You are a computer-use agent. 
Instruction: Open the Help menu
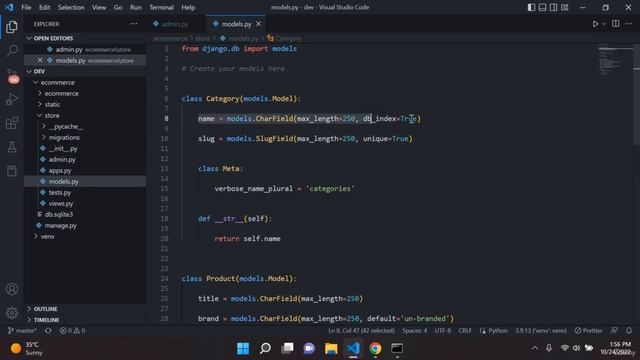click(188, 7)
